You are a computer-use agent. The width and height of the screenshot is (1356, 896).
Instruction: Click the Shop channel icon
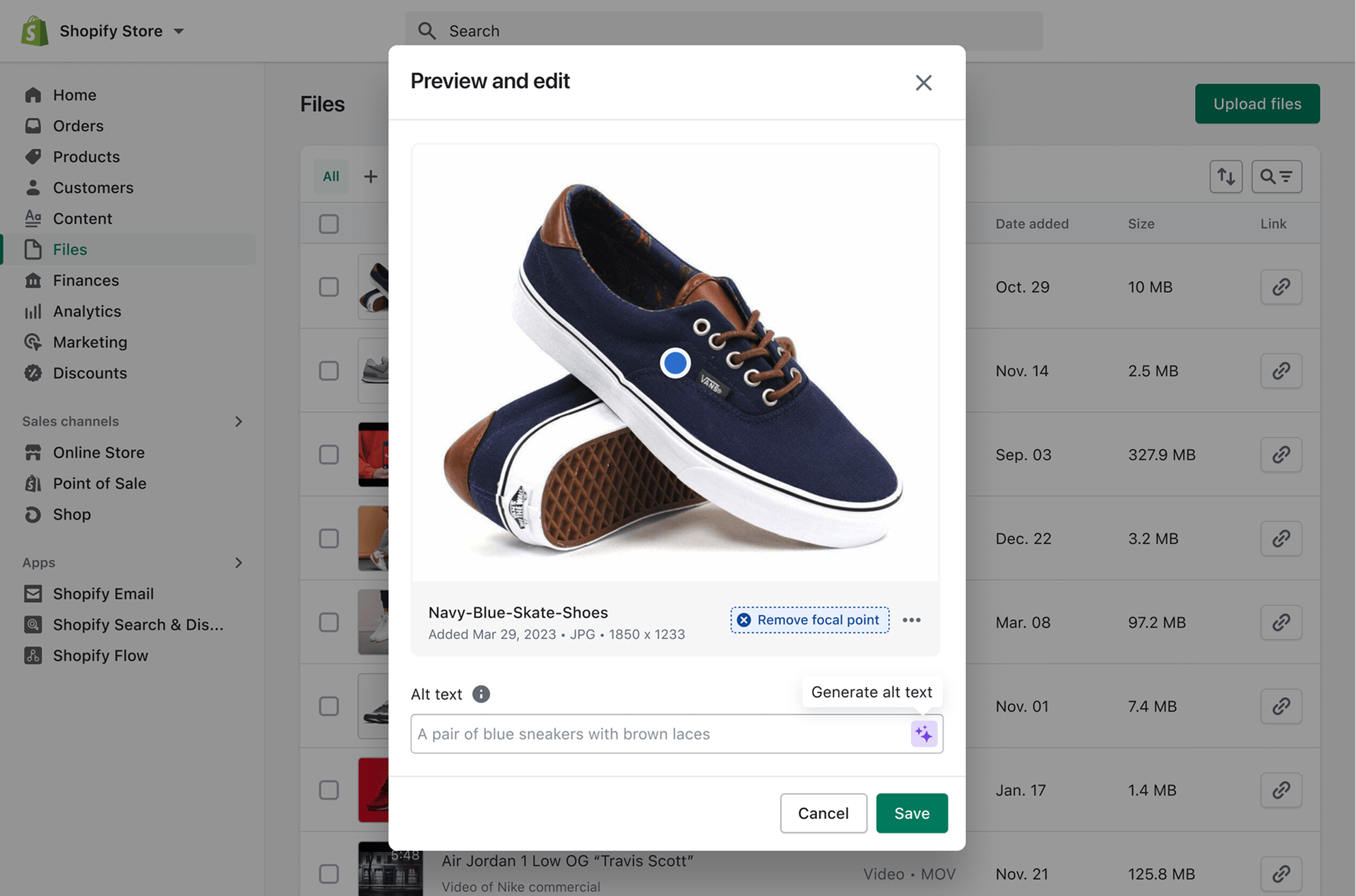point(33,515)
